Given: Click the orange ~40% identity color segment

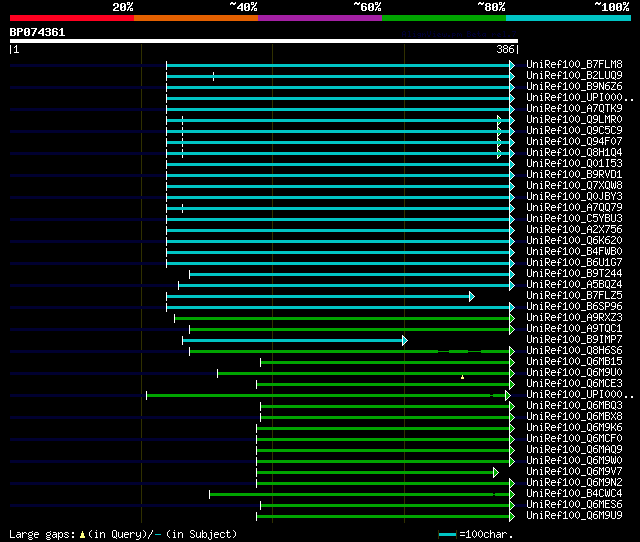Looking at the screenshot, I should pyautogui.click(x=196, y=18).
